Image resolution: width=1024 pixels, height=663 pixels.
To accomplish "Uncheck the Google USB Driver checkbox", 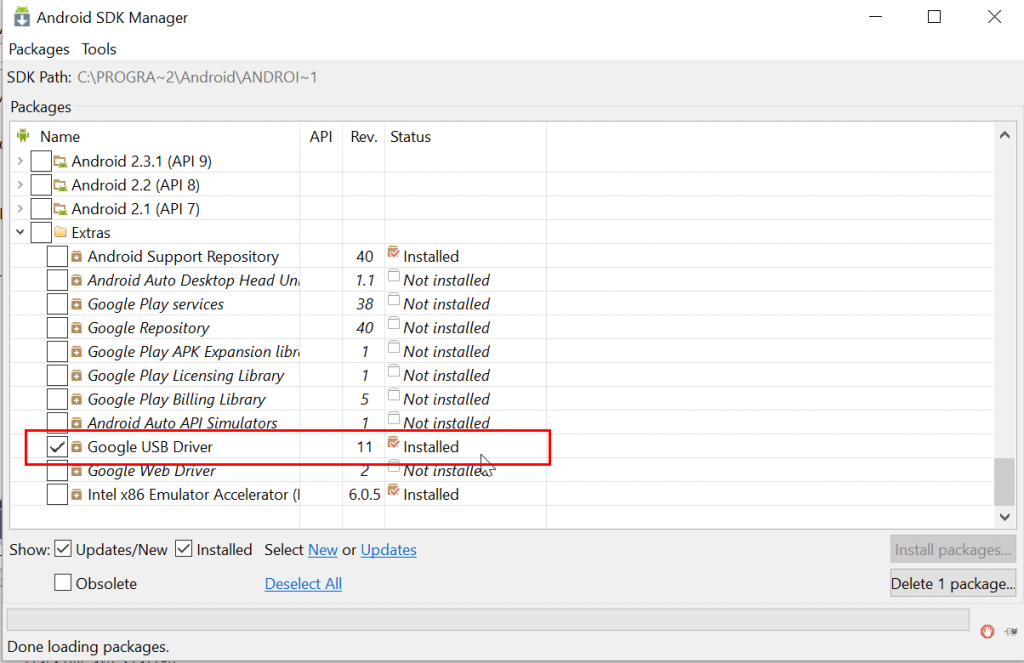I will coord(57,447).
